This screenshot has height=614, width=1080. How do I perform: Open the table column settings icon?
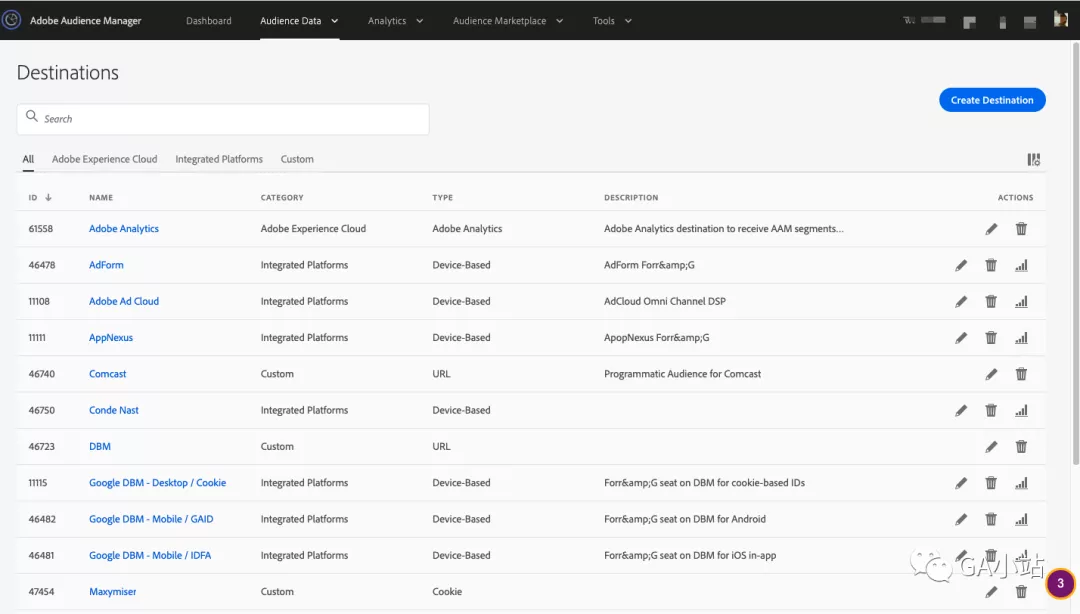(1034, 160)
